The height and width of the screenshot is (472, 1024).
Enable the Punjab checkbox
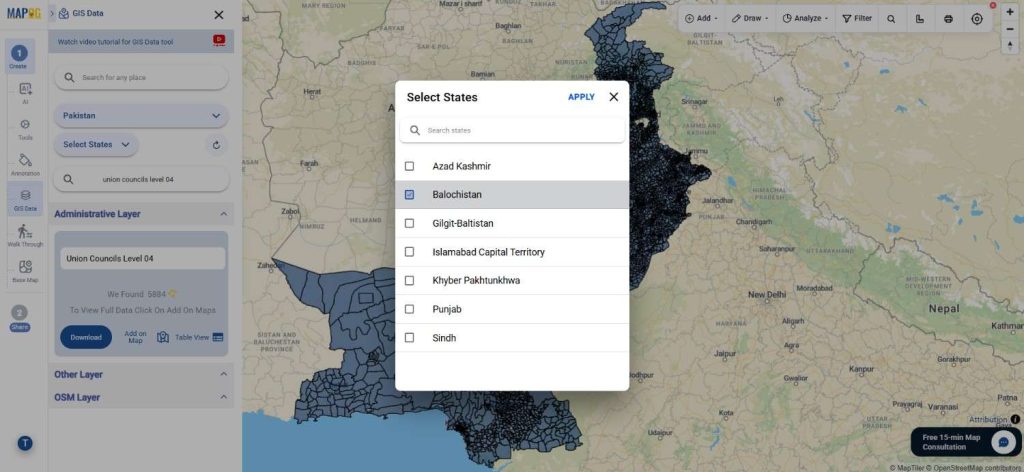tap(409, 309)
